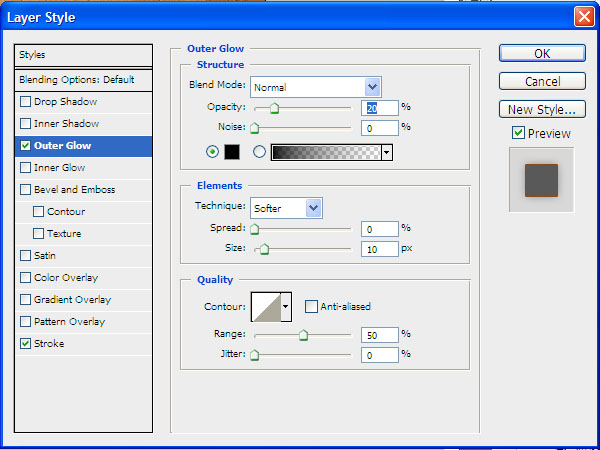Open the gradient picker dropdown arrow
600x450 pixels.
(386, 152)
